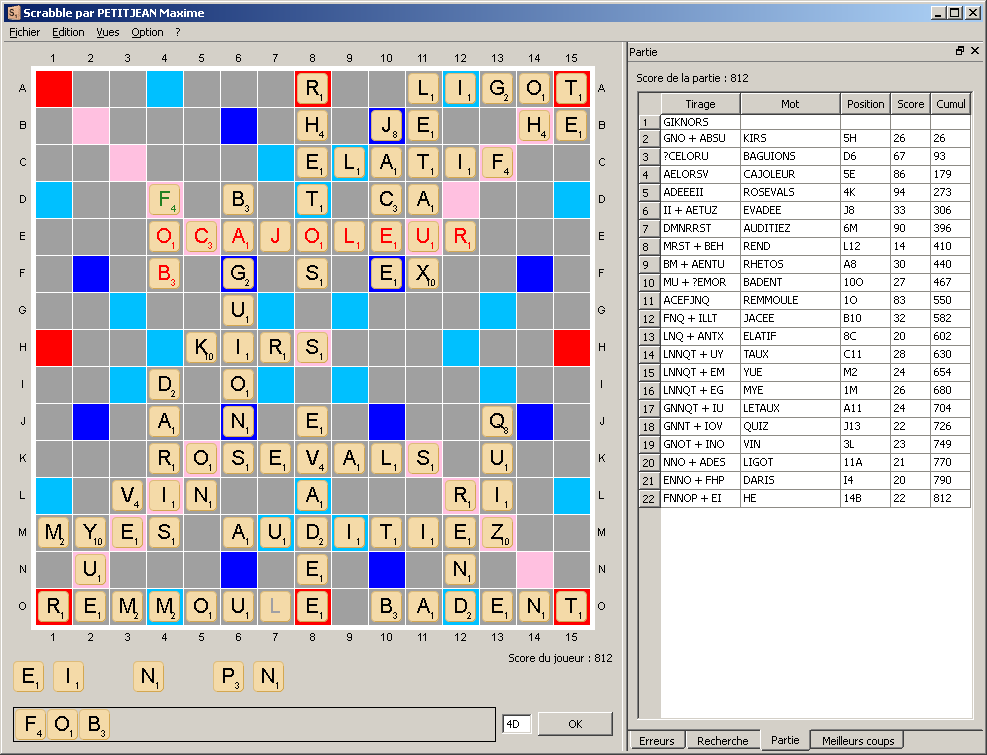The image size is (987, 755).
Task: Click the KIRS word cell
Action: (790, 138)
